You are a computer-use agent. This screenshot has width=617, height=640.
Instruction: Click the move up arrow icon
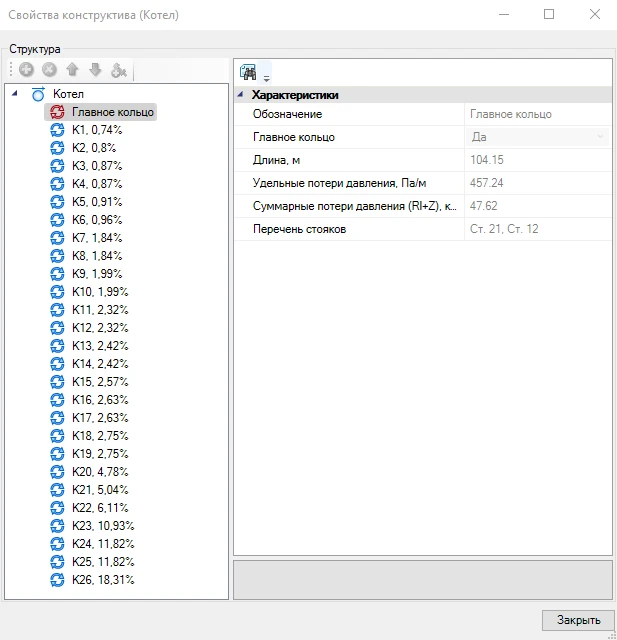pyautogui.click(x=72, y=70)
